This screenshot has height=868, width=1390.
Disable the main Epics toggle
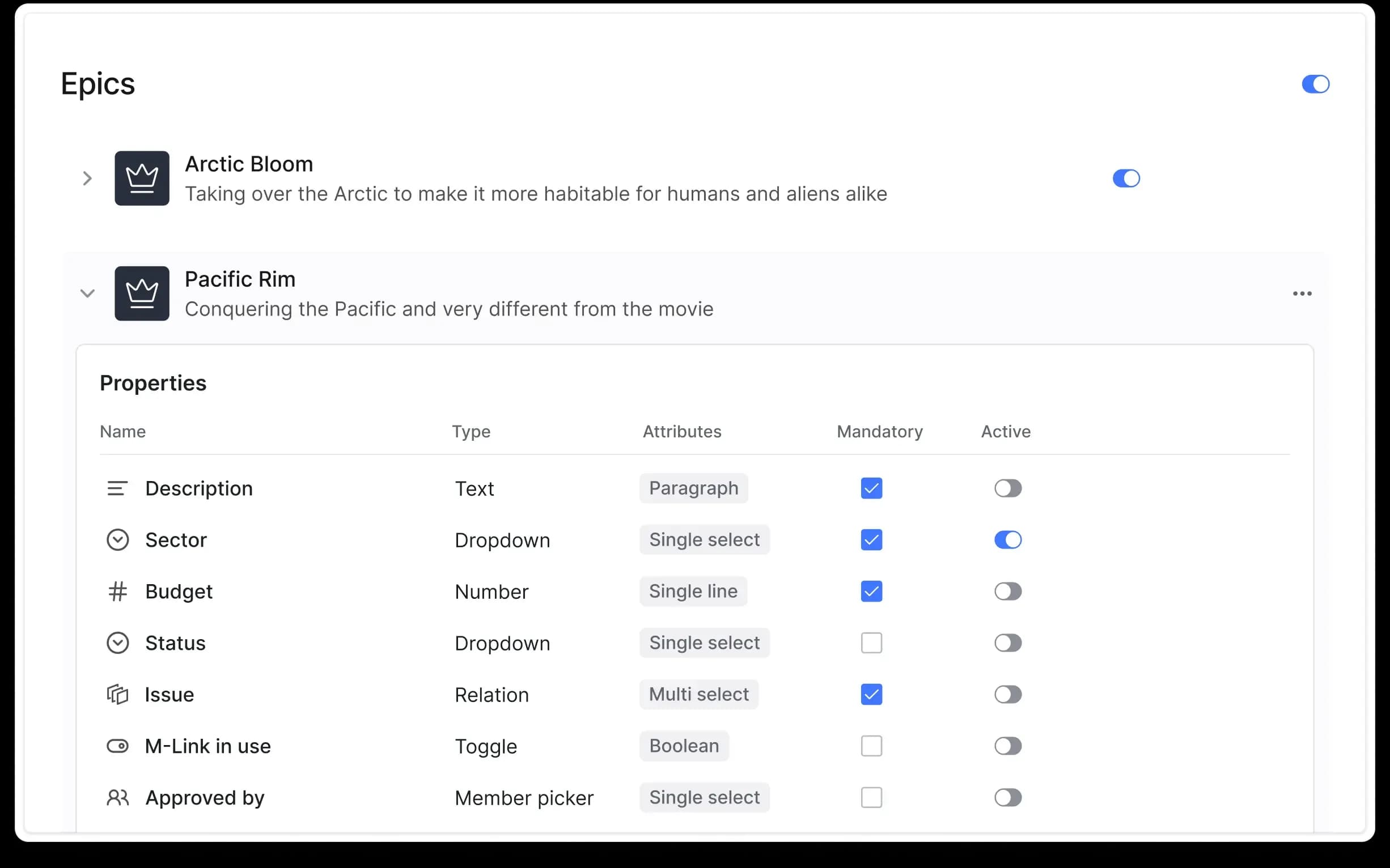pyautogui.click(x=1315, y=84)
